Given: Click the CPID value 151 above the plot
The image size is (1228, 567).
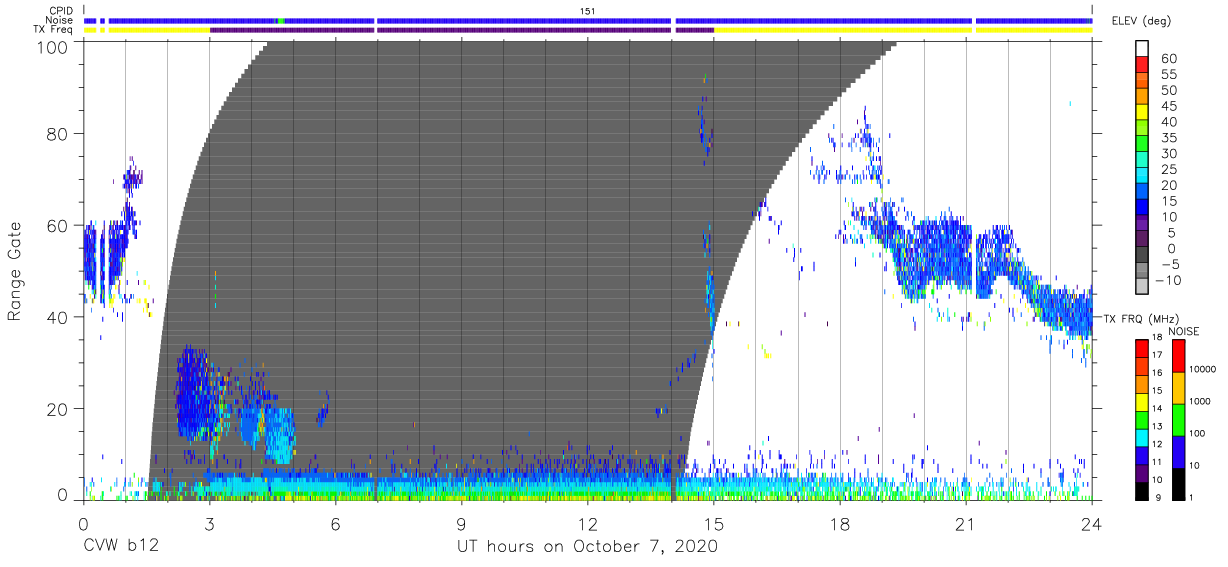Looking at the screenshot, I should (587, 10).
